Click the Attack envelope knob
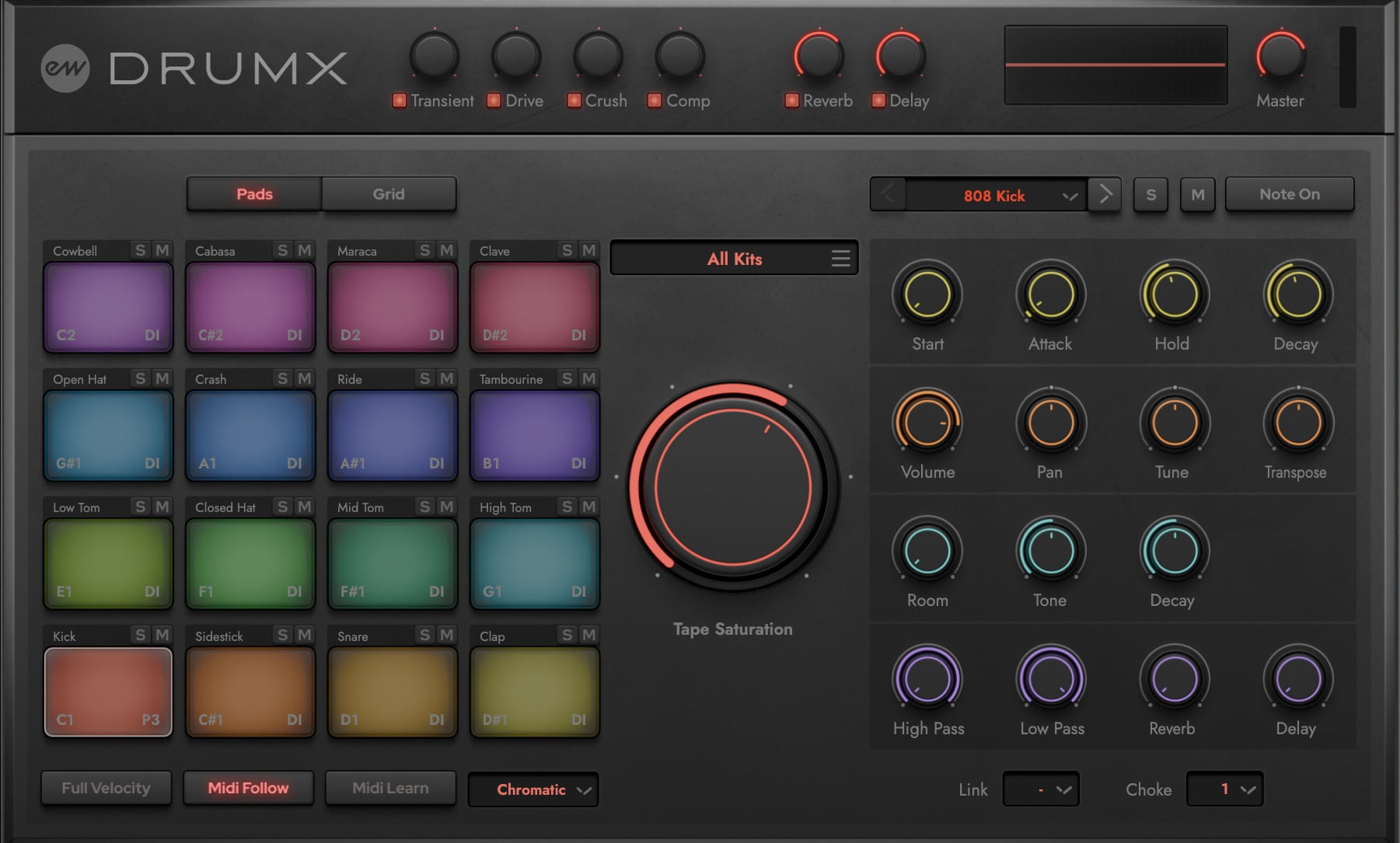This screenshot has height=843, width=1400. pos(1050,294)
